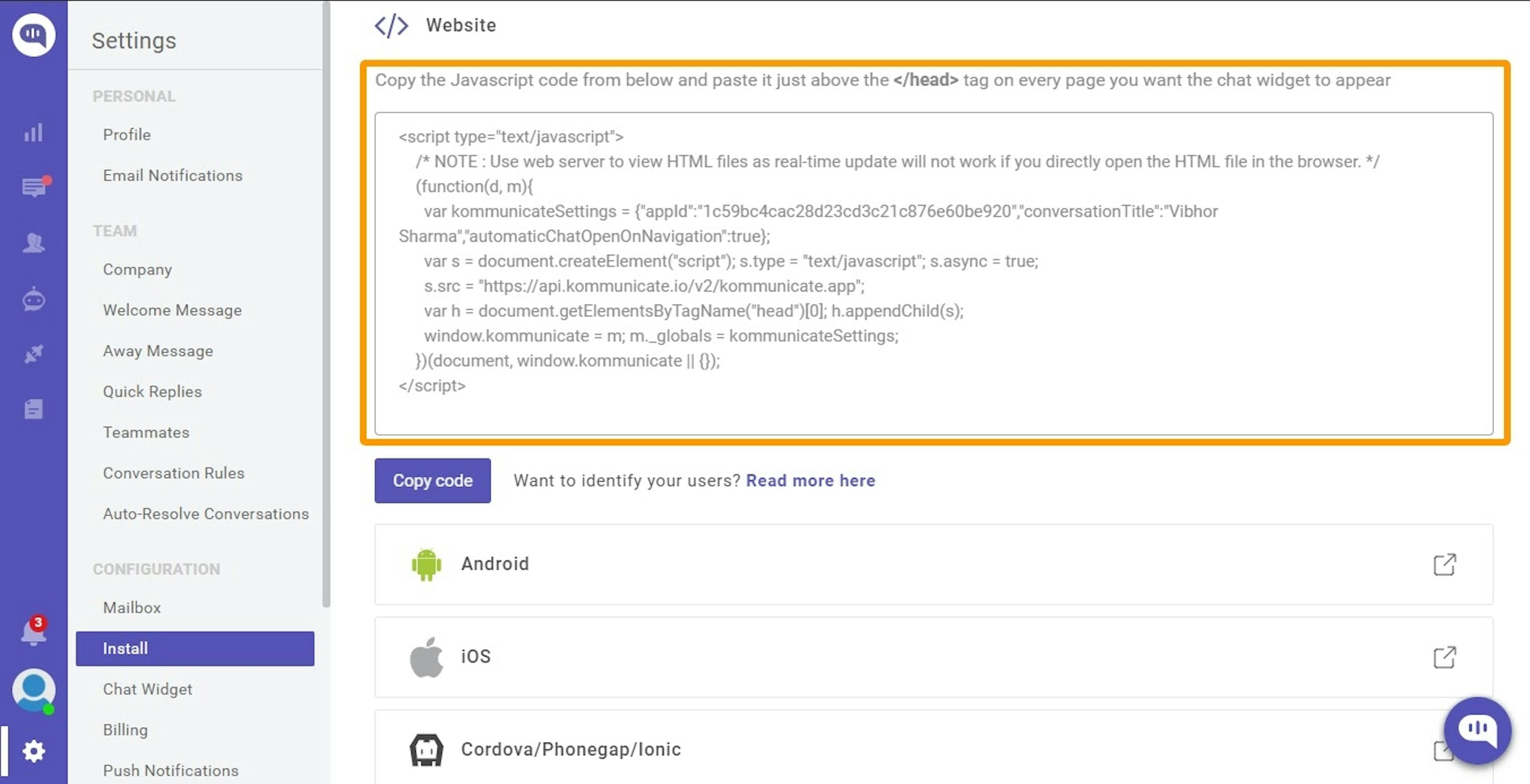Open Teammates settings
The width and height of the screenshot is (1530, 784).
146,432
